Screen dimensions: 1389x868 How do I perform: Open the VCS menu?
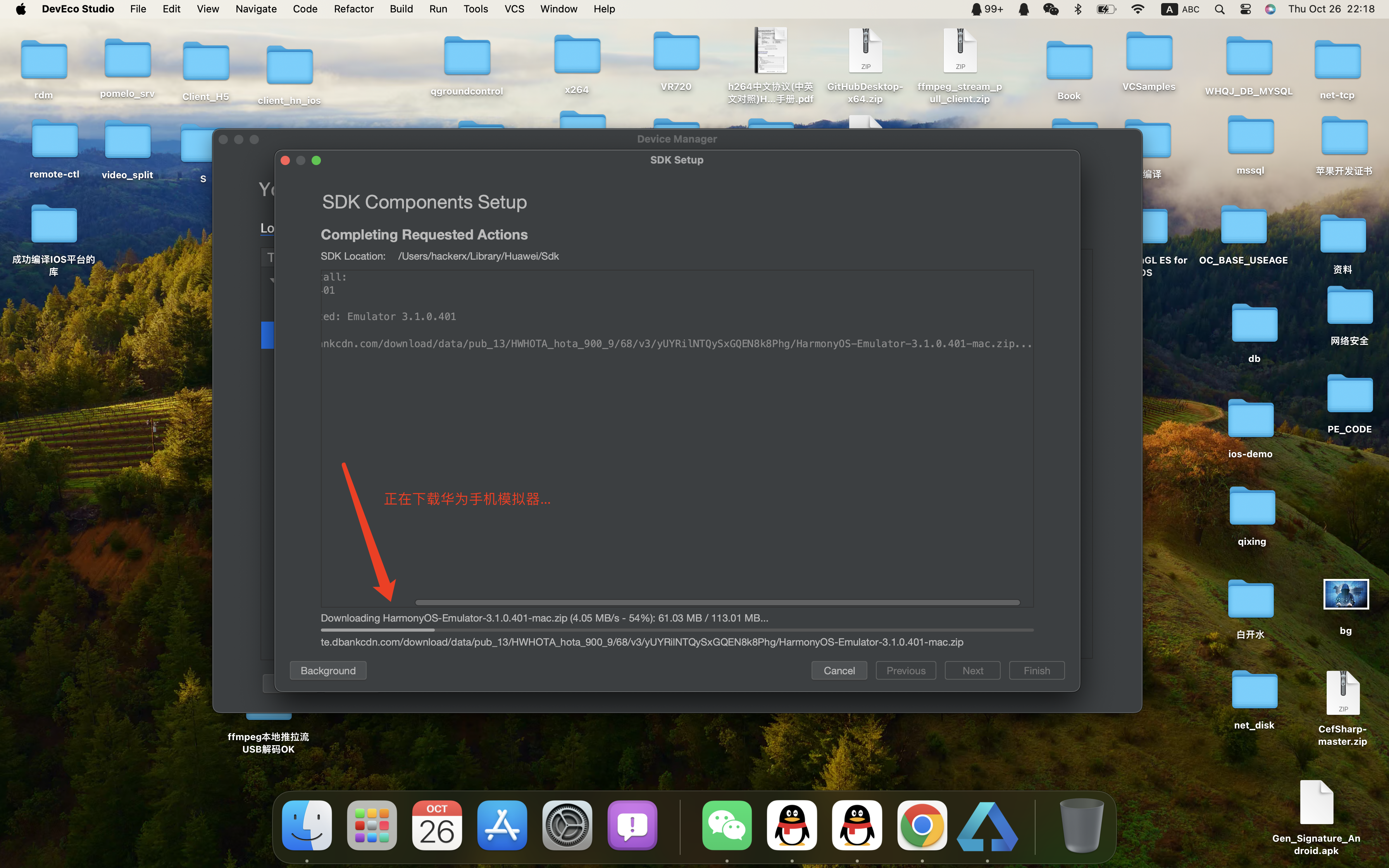514,9
